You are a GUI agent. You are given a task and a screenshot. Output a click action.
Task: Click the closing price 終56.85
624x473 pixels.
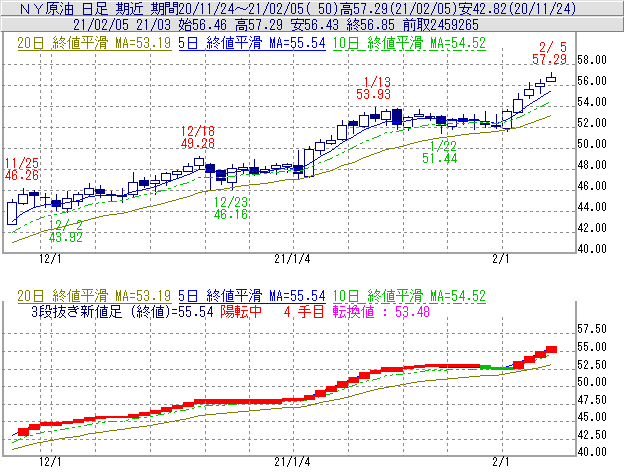pyautogui.click(x=371, y=25)
